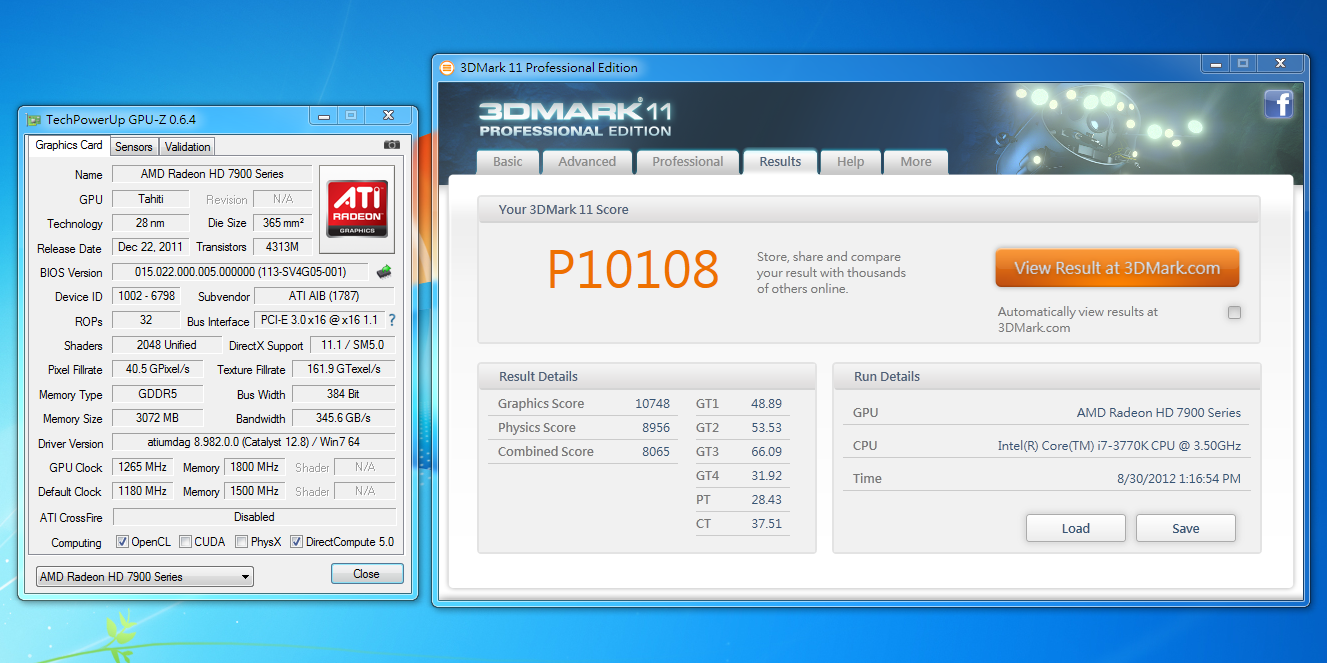Click the BIOS save chip icon in GPU-Z
The image size is (1327, 663).
pos(384,271)
